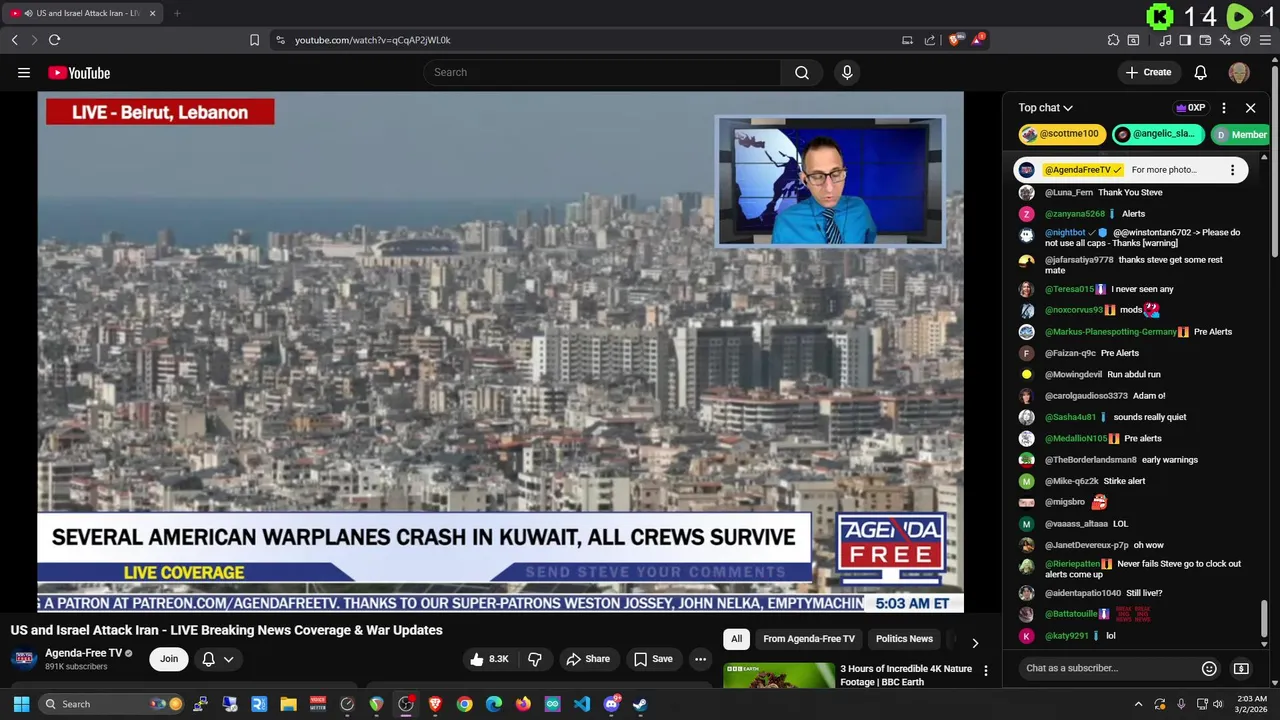1280x720 pixels.
Task: Click the Join channel button
Action: (169, 659)
